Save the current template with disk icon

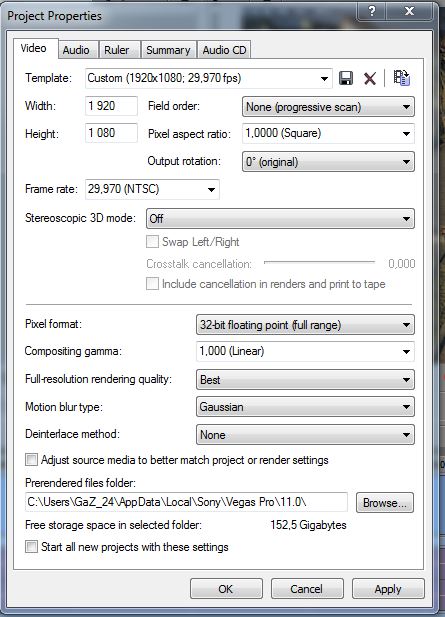346,78
